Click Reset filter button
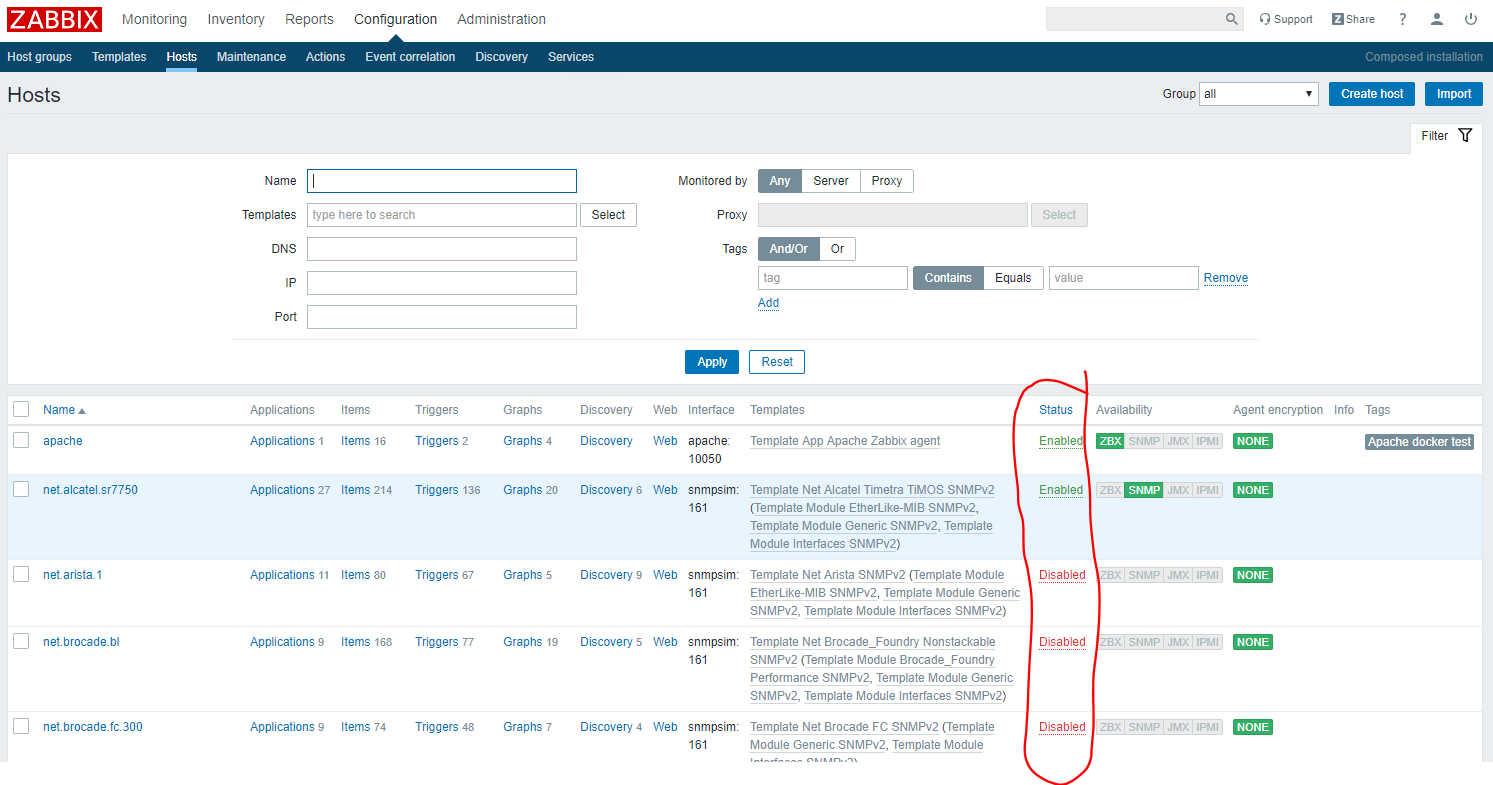The image size is (1493, 785). pos(777,362)
